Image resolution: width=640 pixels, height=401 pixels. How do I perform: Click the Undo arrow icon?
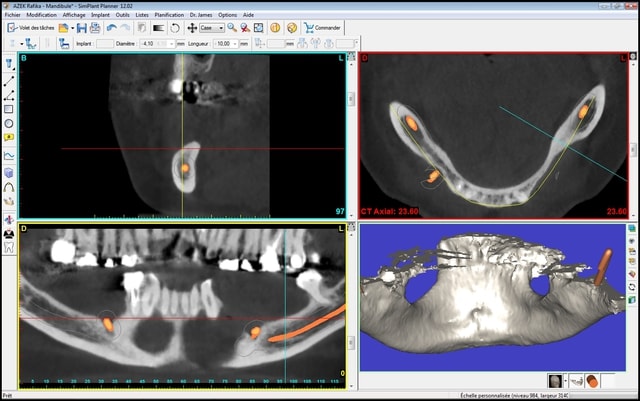pyautogui.click(x=111, y=28)
